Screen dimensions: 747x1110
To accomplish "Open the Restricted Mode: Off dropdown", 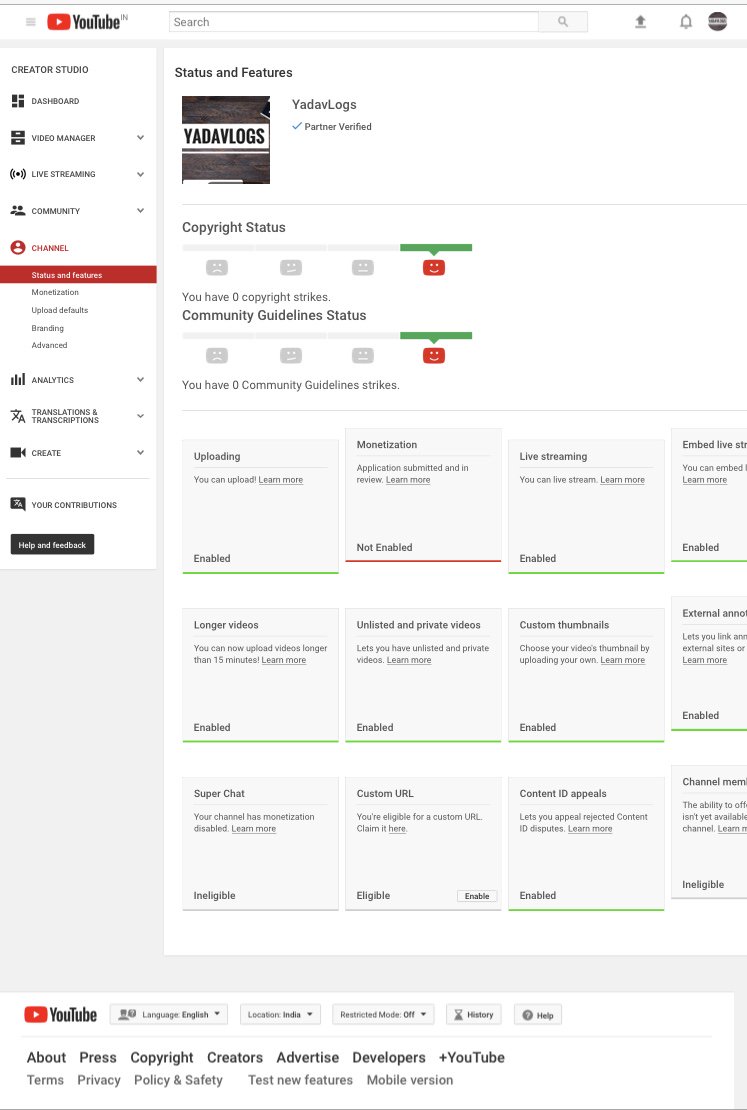I will coord(382,1014).
